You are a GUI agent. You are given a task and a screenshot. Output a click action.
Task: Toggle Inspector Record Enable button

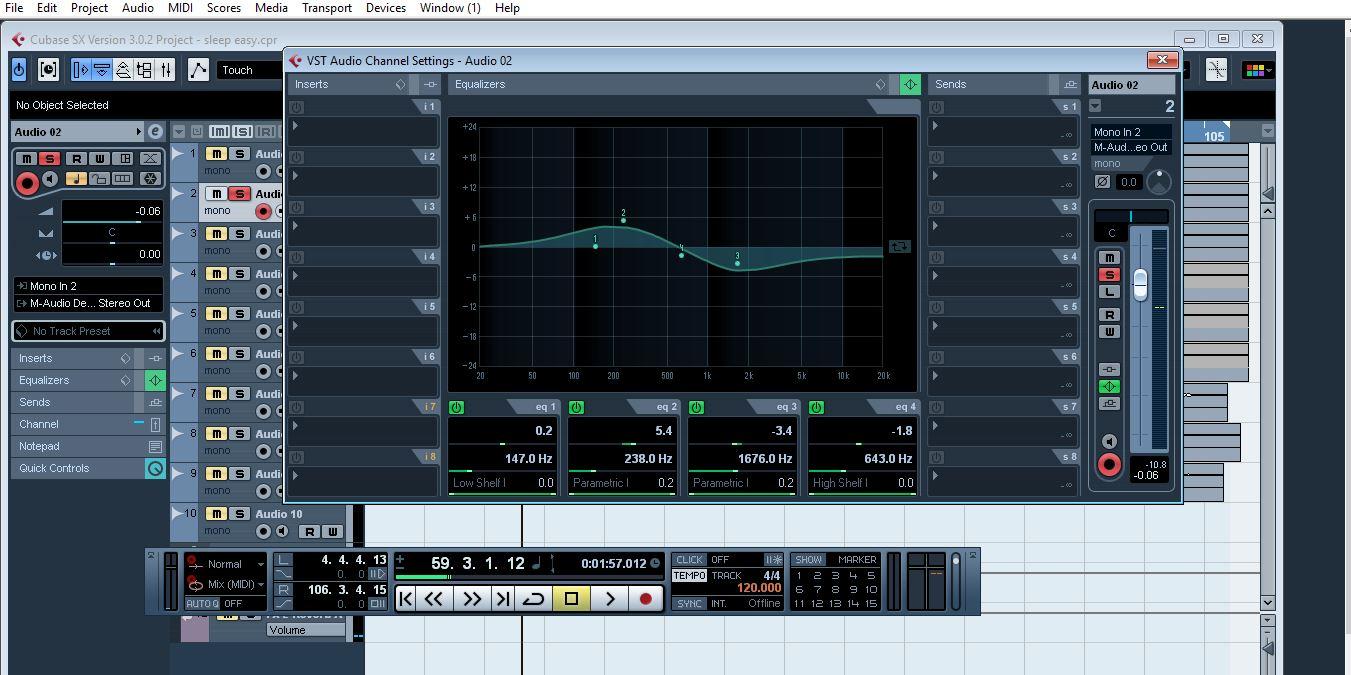pos(27,182)
